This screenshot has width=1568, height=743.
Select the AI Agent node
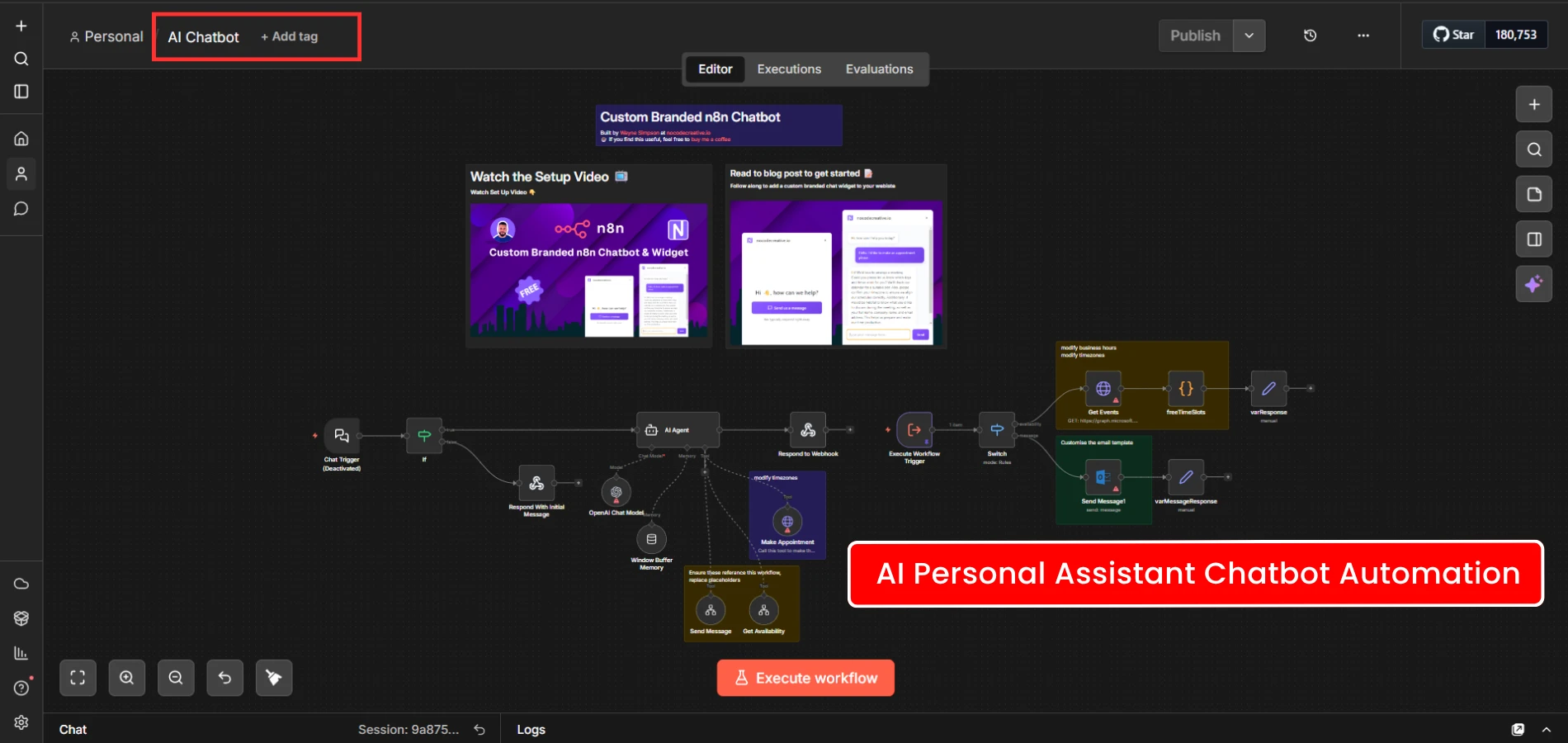[678, 430]
